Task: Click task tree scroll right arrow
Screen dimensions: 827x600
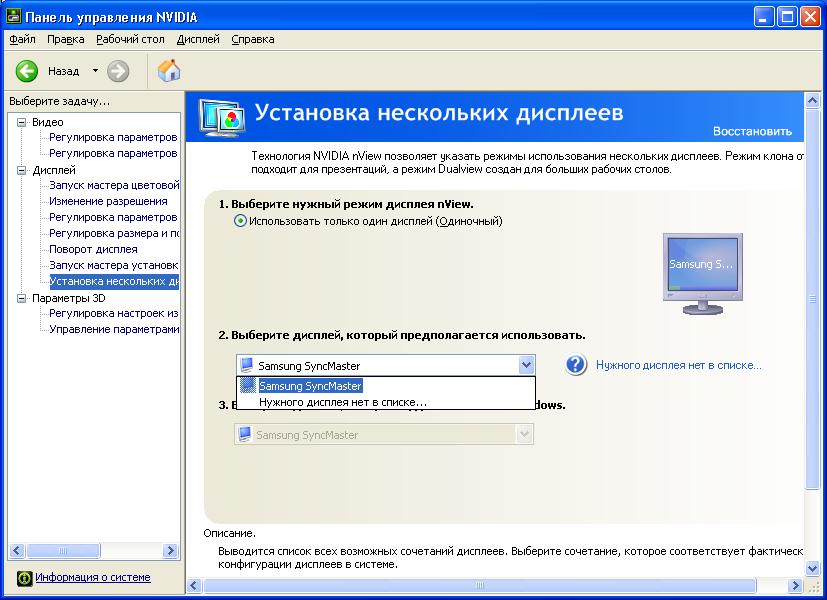Action: tap(170, 551)
